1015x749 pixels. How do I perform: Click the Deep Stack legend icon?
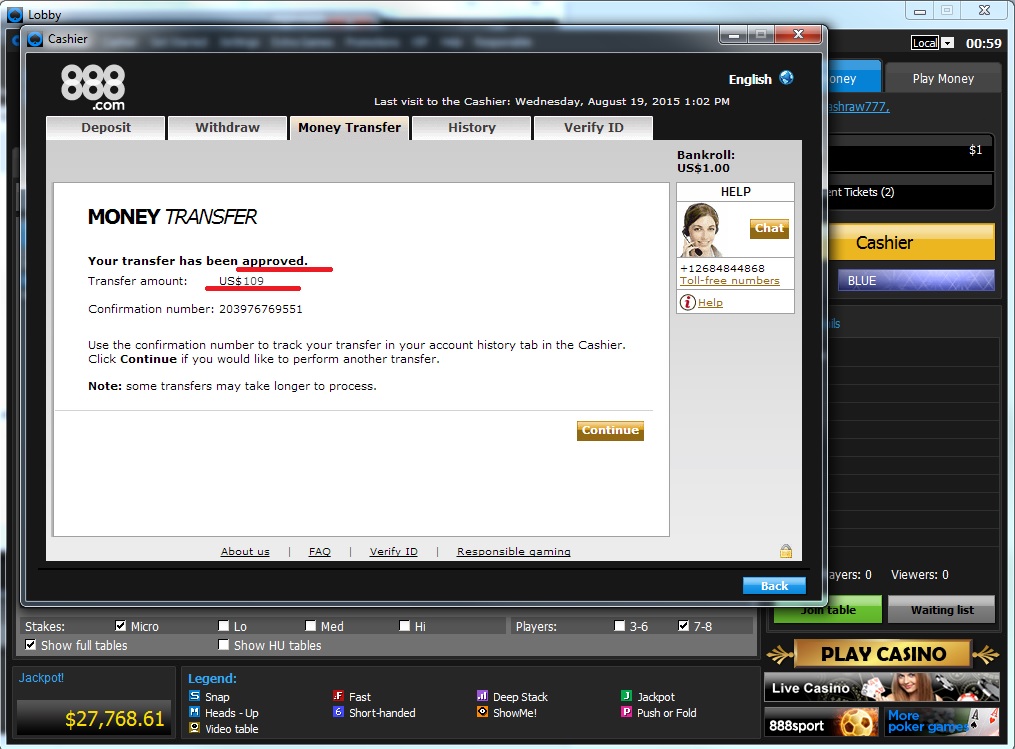pyautogui.click(x=482, y=696)
